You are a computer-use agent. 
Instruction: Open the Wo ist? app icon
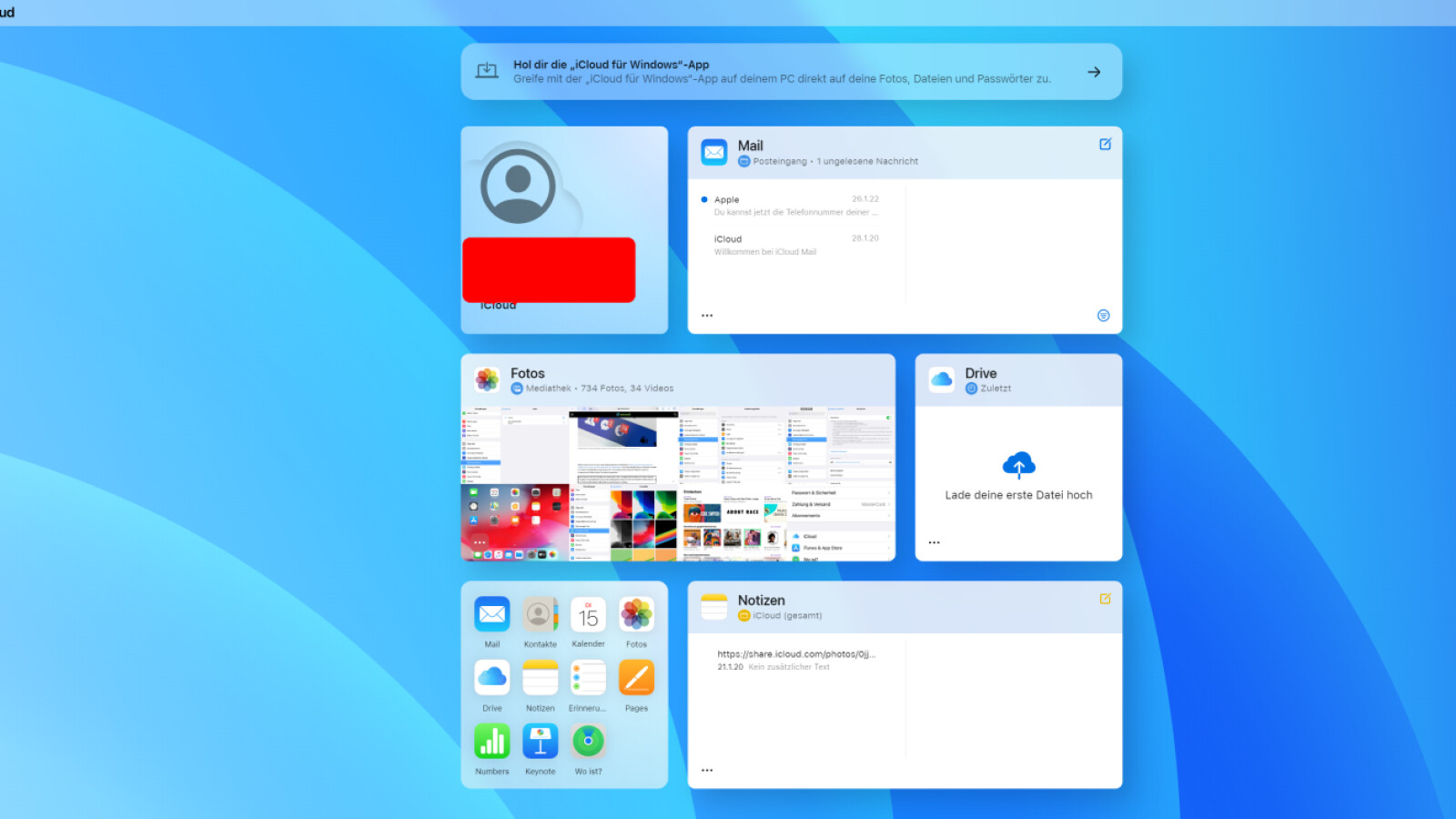[588, 742]
